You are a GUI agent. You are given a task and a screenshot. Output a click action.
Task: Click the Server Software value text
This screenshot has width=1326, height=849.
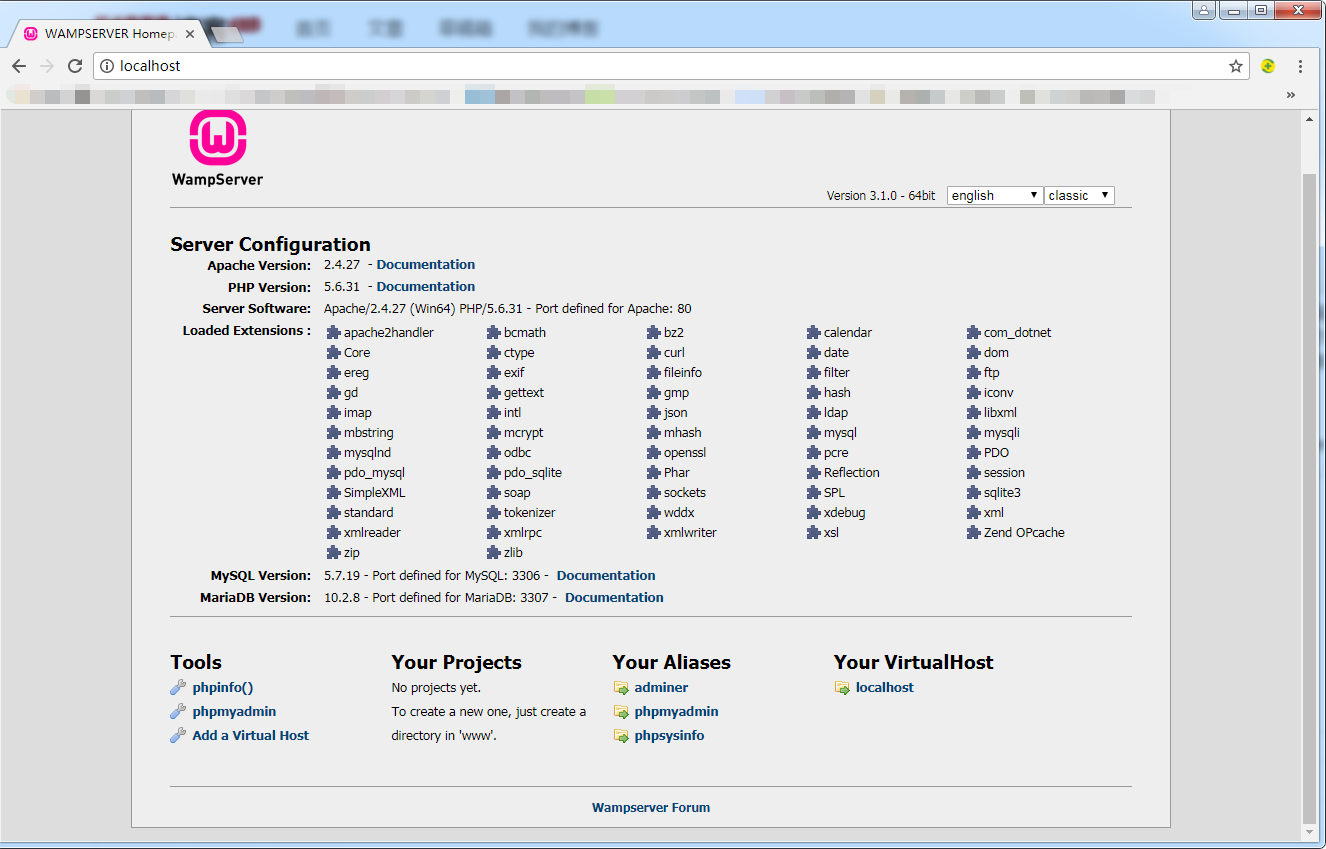pyautogui.click(x=508, y=308)
